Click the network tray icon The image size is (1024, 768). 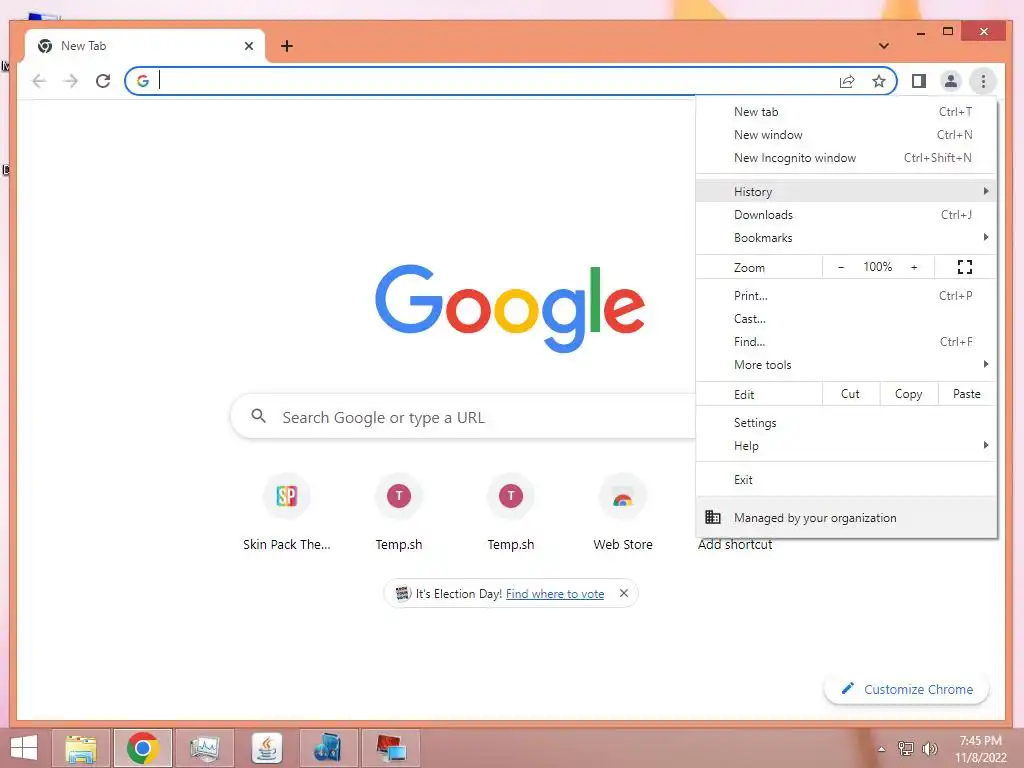click(906, 748)
